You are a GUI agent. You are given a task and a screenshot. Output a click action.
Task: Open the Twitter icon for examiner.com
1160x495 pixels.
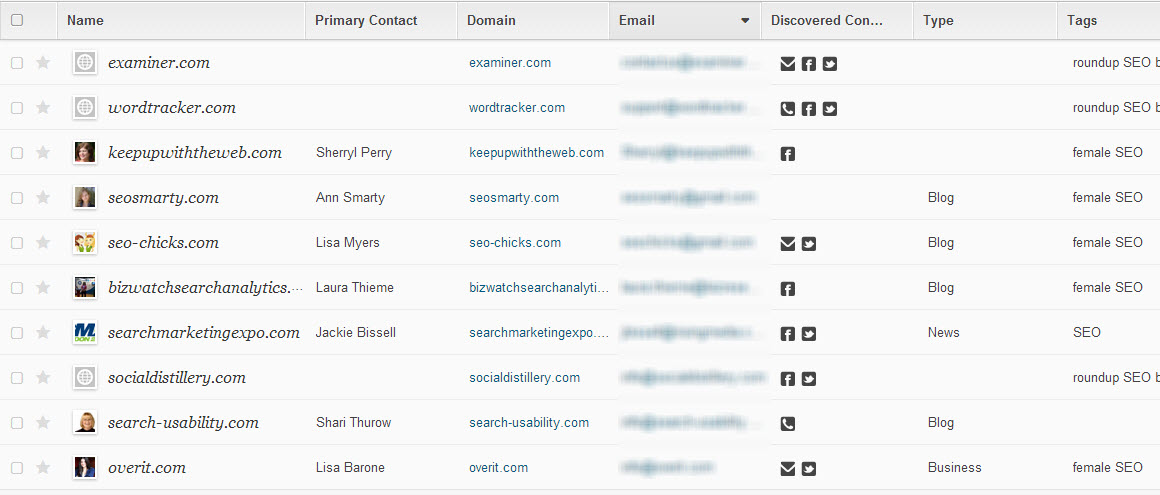click(829, 64)
